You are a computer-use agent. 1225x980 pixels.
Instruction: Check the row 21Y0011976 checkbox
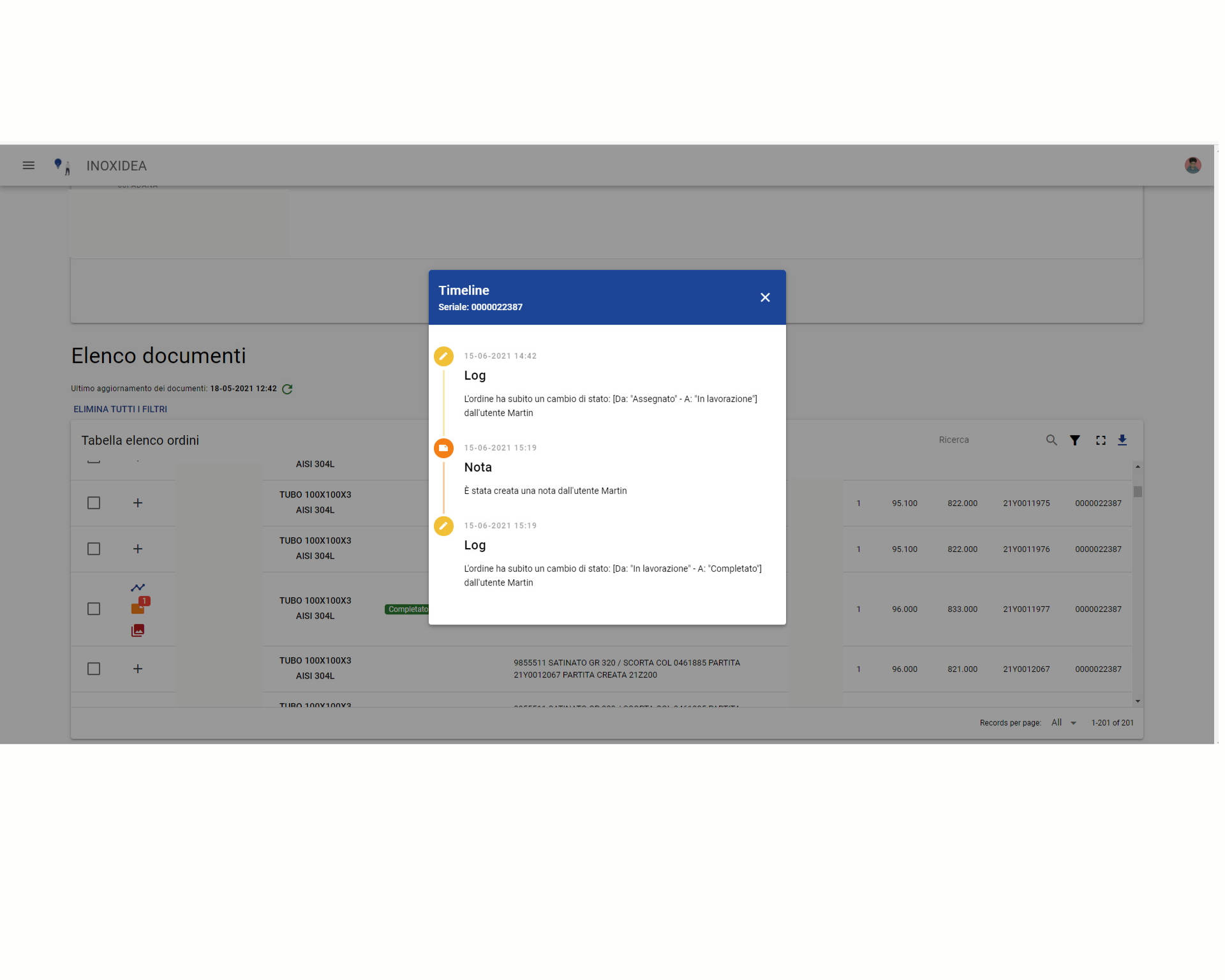point(94,549)
